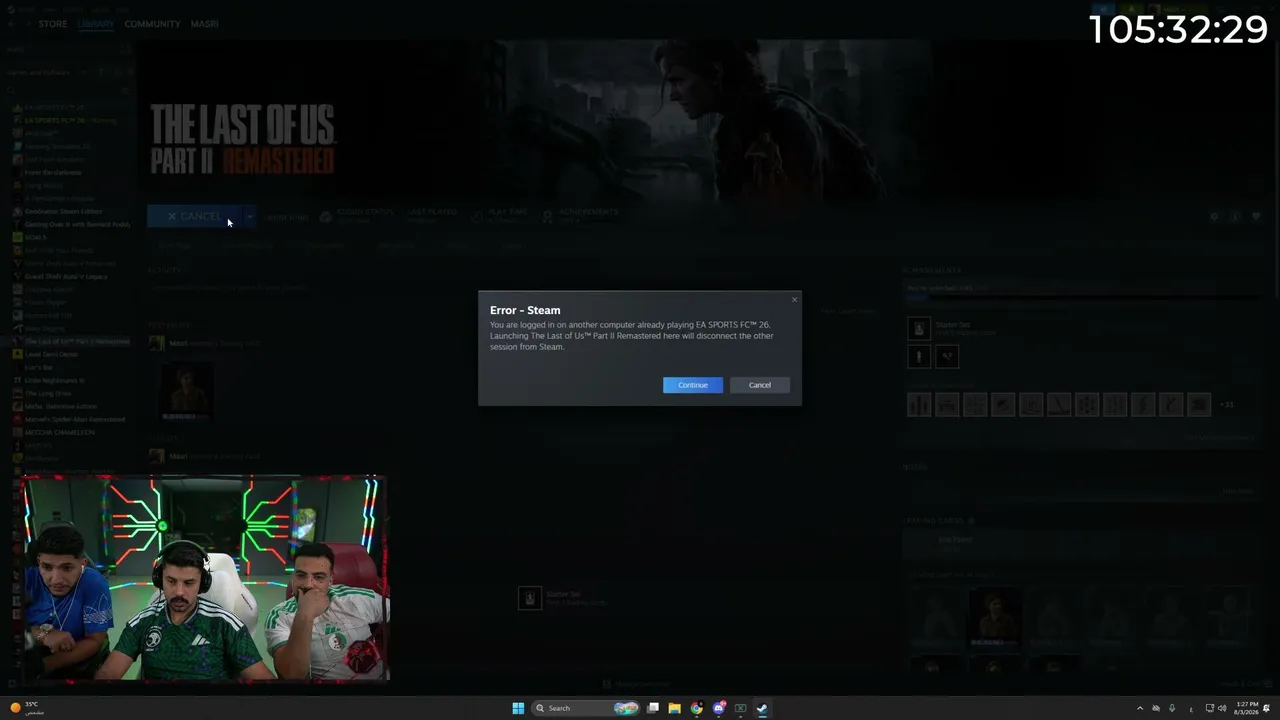
Task: Click the Steam taskbar icon
Action: (762, 708)
